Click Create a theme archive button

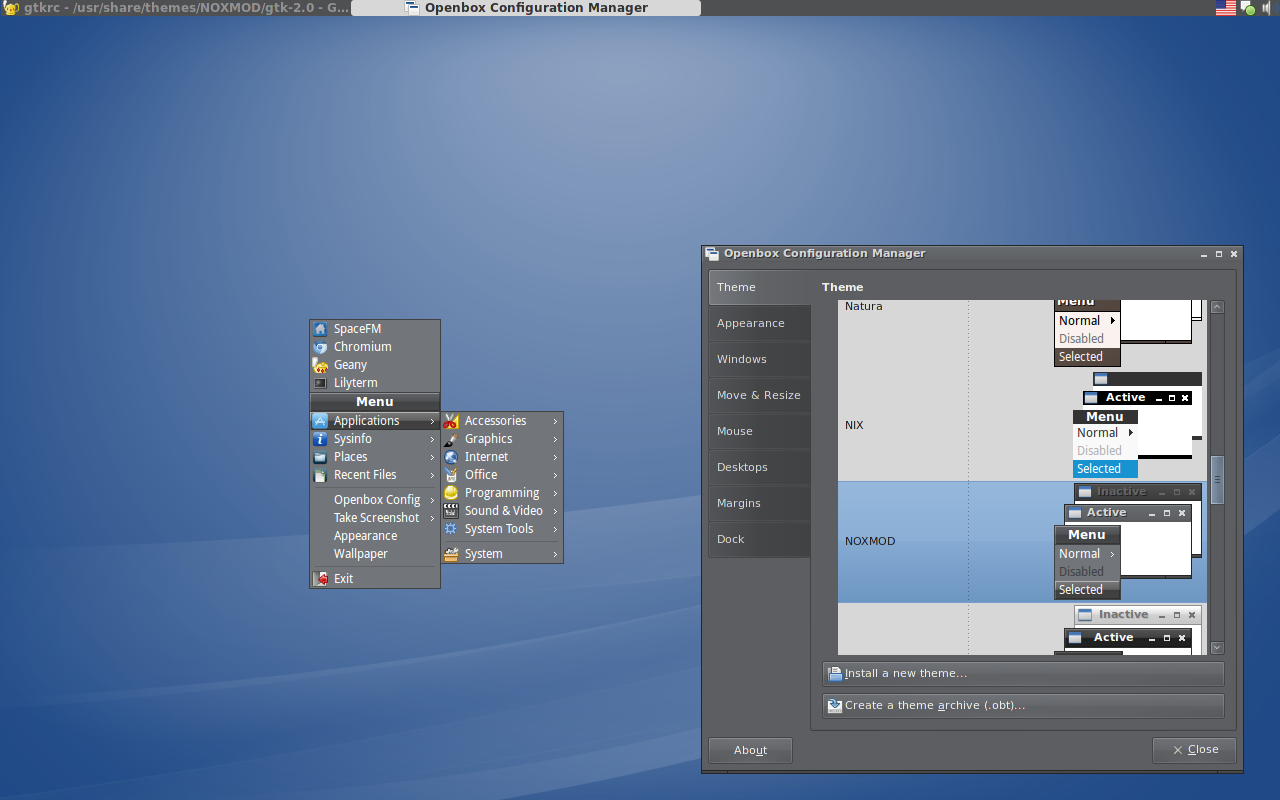pos(1023,706)
